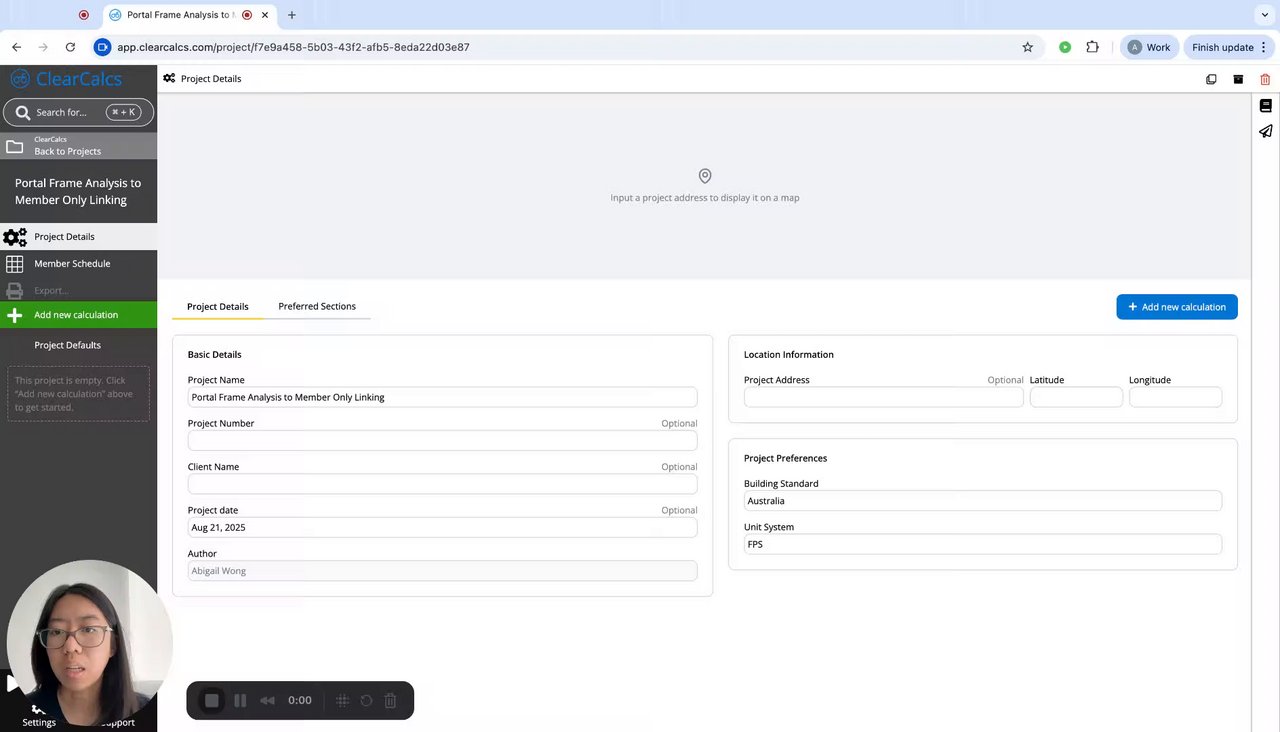Click the duplicate project icon

(1211, 79)
